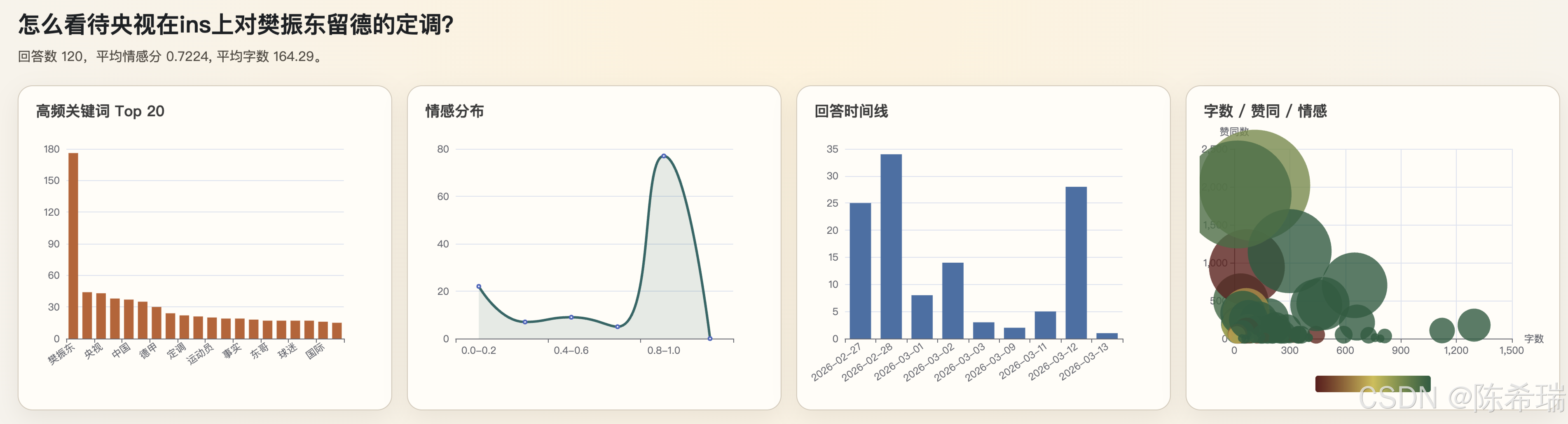Click the '樊振东' x-axis label in keyword chart
This screenshot has height=424, width=1568.
61,353
